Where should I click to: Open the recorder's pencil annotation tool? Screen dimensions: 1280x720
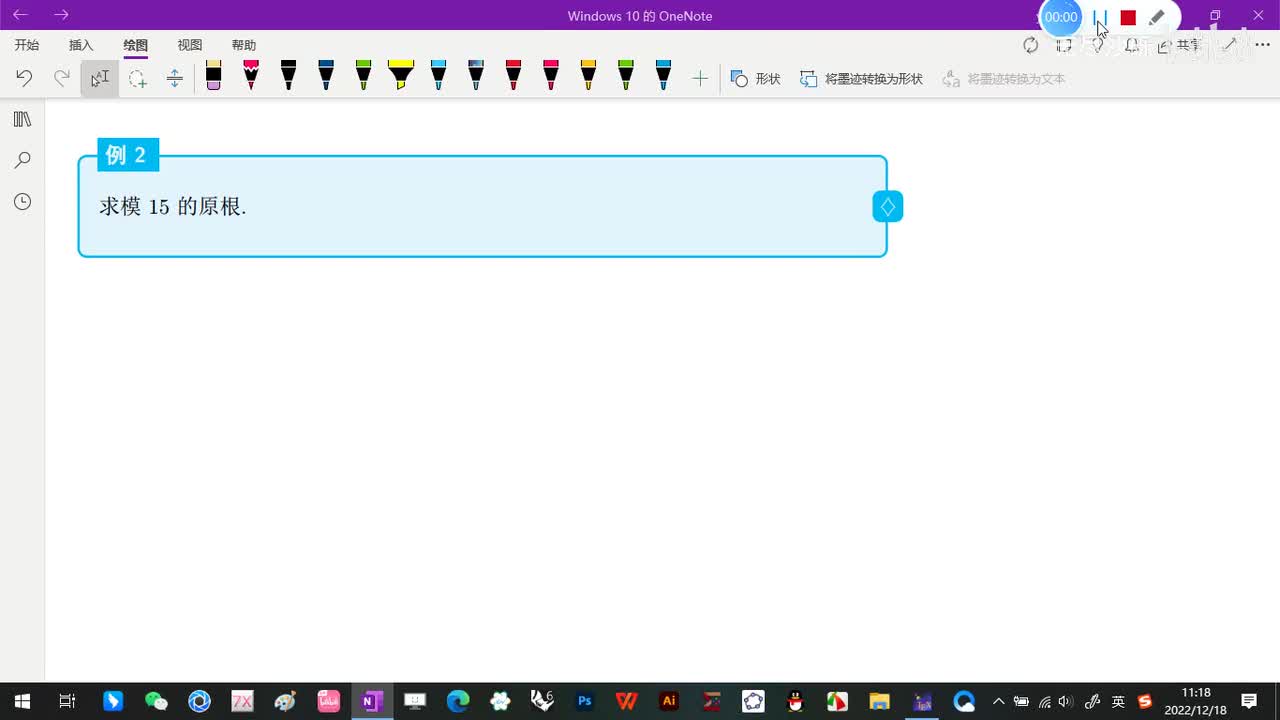pyautogui.click(x=1157, y=17)
